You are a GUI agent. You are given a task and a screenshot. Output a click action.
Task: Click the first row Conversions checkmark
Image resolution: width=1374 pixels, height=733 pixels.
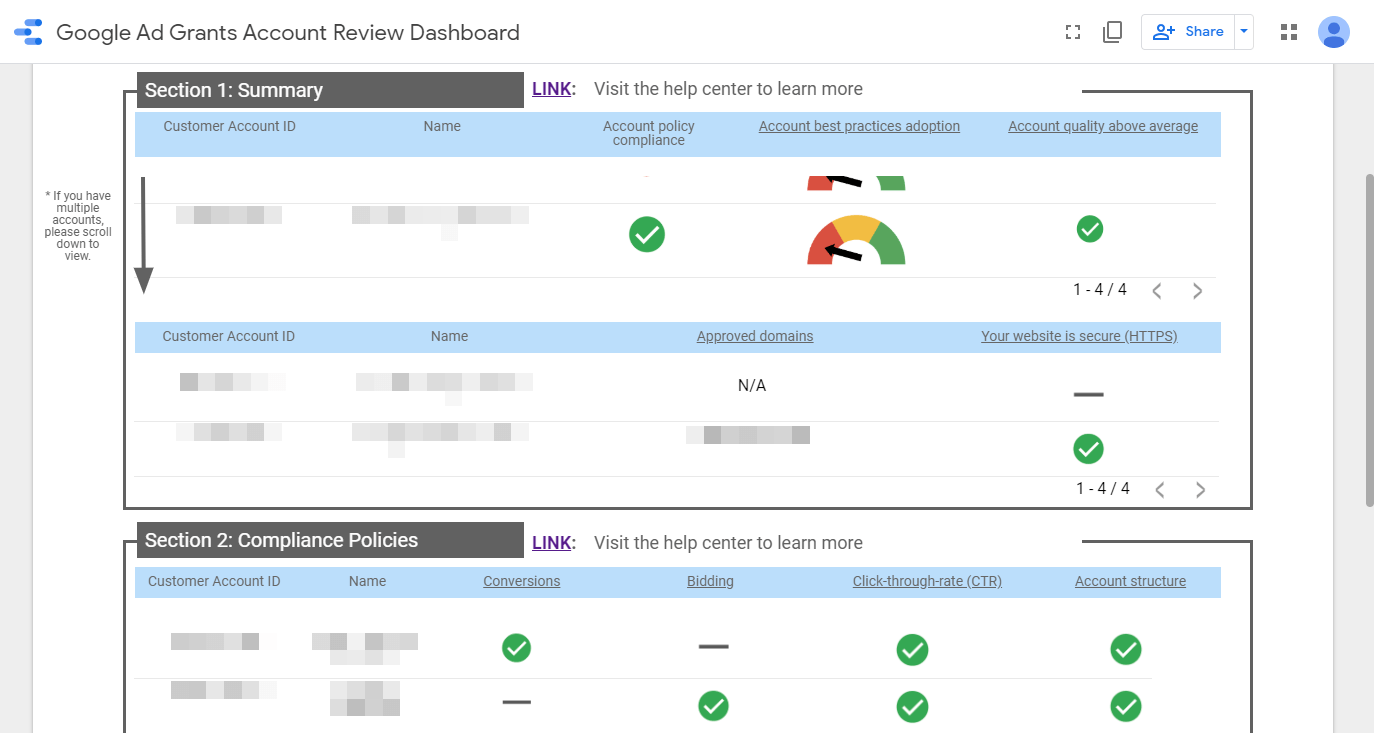(516, 648)
